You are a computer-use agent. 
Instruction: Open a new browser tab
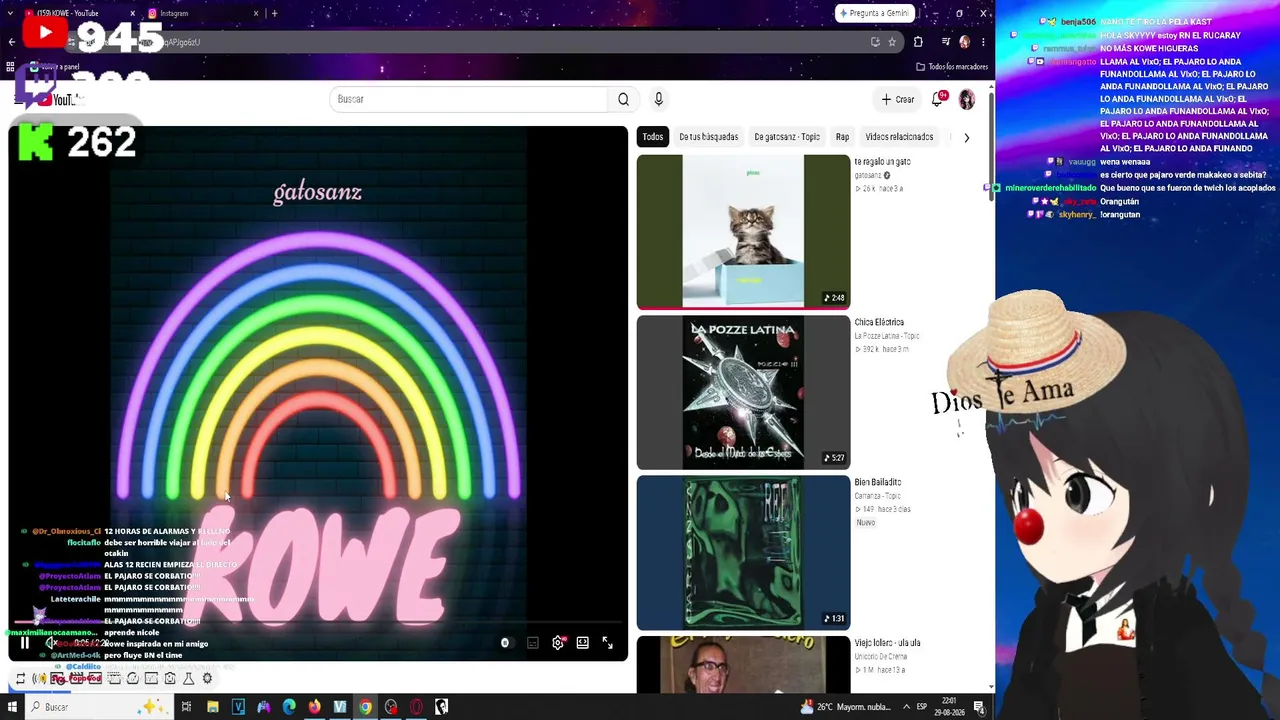274,13
